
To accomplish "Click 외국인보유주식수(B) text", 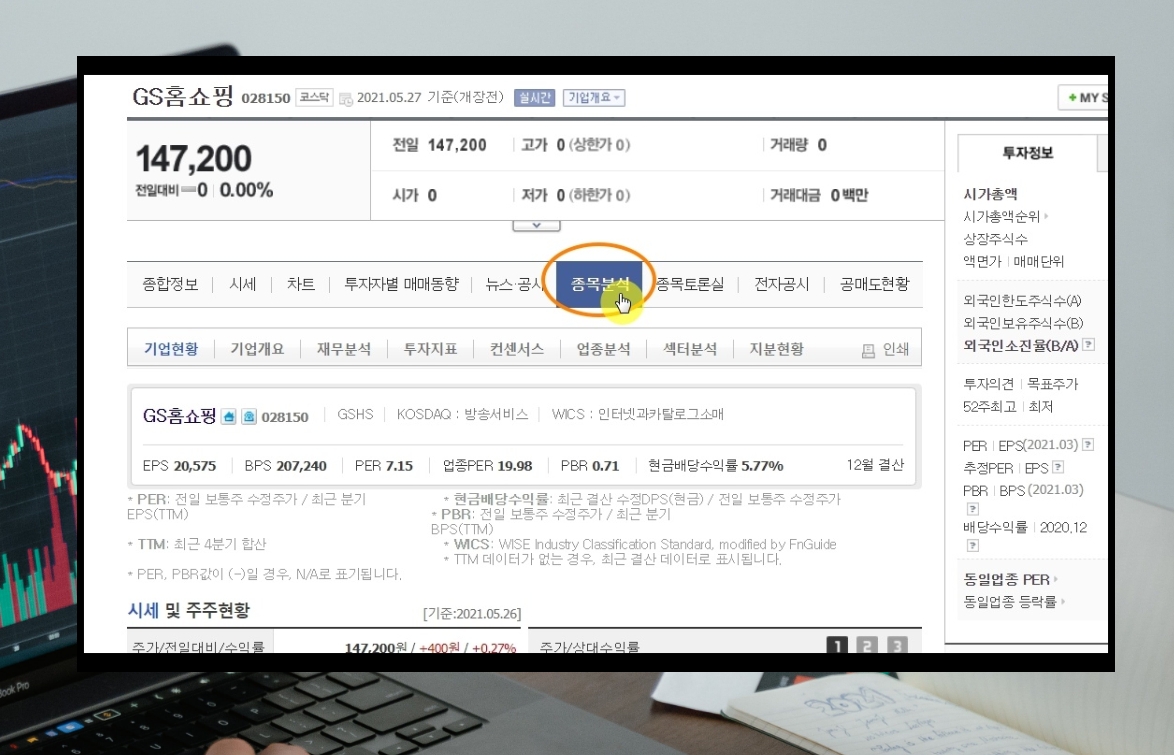I will [1023, 323].
